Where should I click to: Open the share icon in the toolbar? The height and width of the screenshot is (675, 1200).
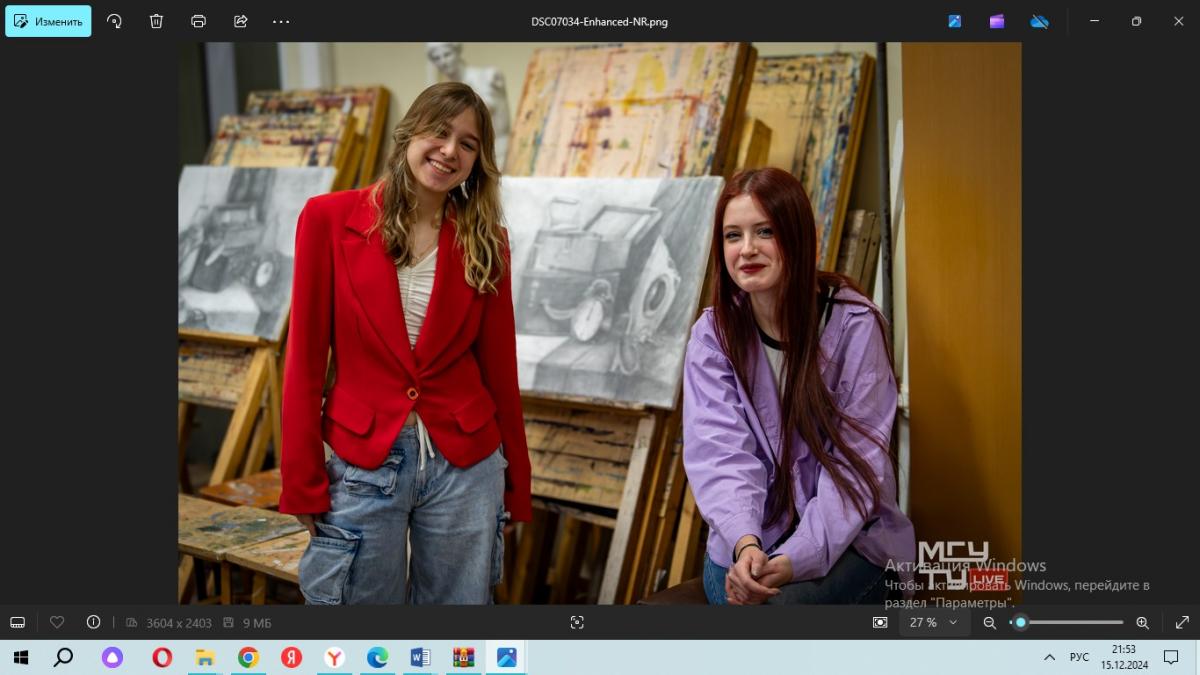240,21
